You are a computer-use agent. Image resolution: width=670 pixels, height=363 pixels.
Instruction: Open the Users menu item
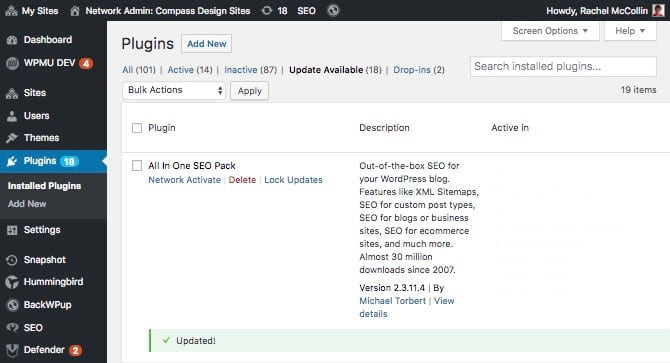point(36,116)
